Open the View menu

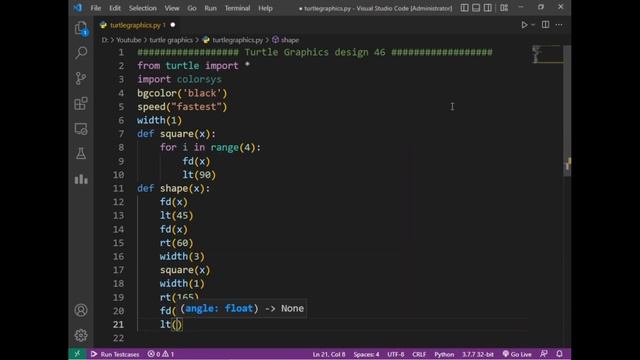pos(172,8)
